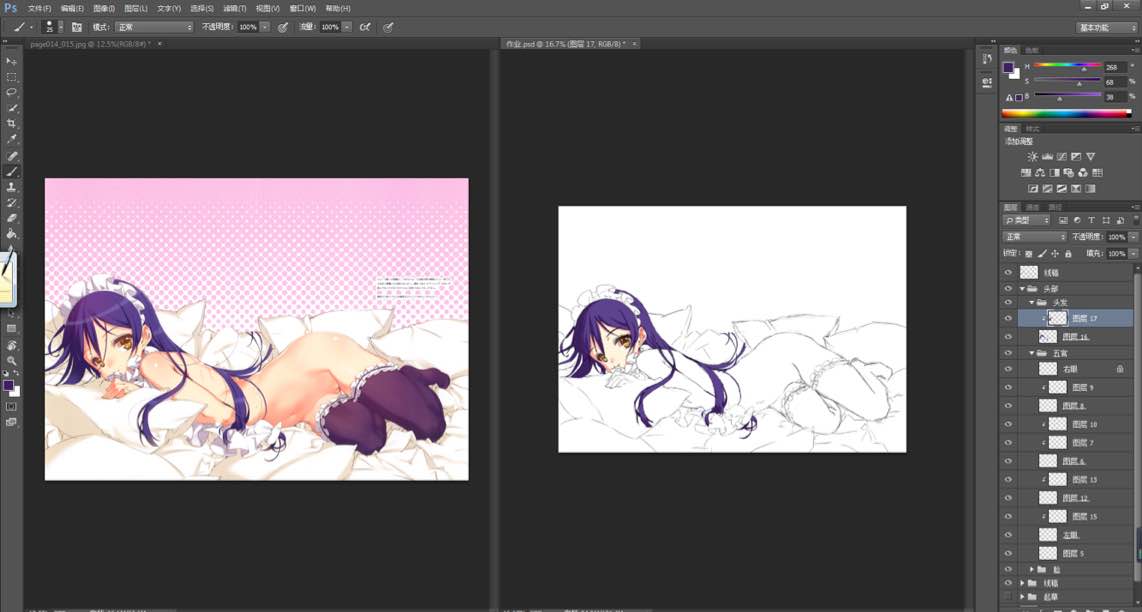Collapse the 五官 layer group
This screenshot has height=612, width=1142.
[x=1031, y=353]
